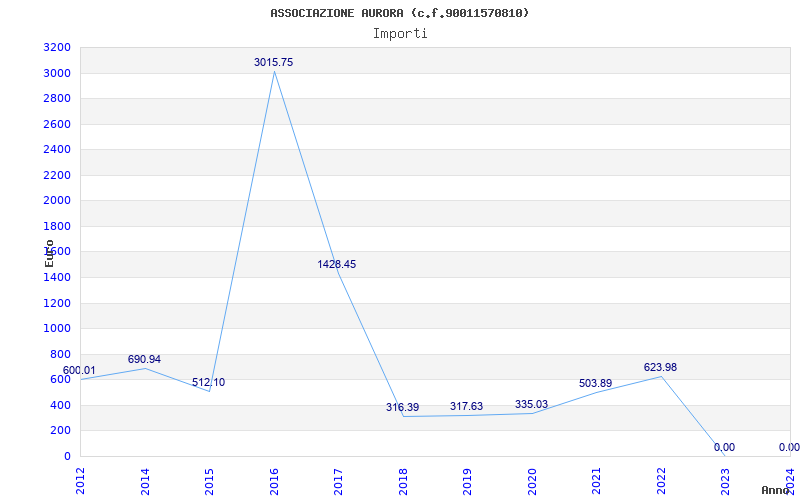Image resolution: width=800 pixels, height=500 pixels.
Task: Select the 3015.75 data label
Action: point(273,62)
